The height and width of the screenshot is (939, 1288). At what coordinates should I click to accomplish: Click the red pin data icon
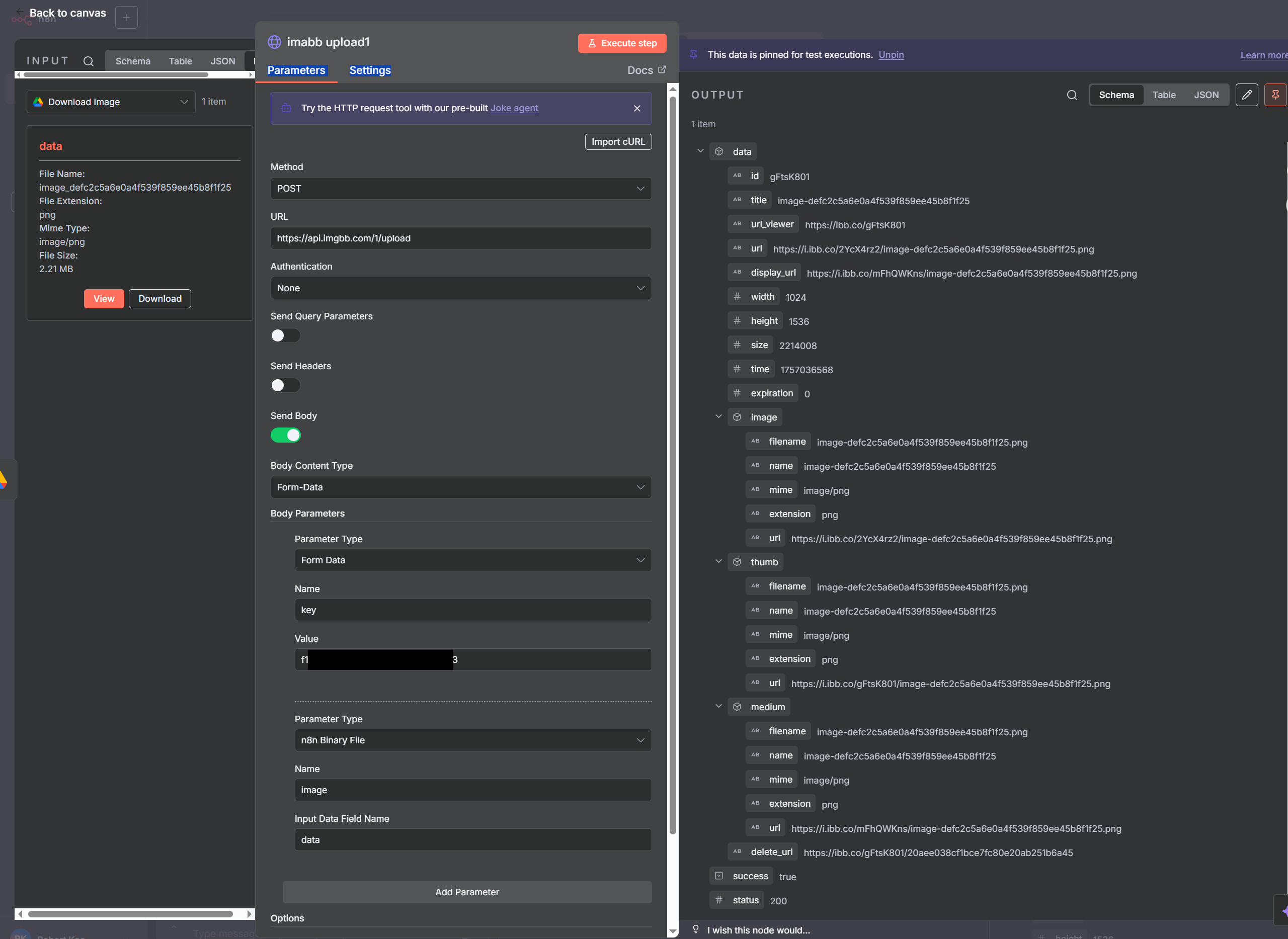point(1275,95)
